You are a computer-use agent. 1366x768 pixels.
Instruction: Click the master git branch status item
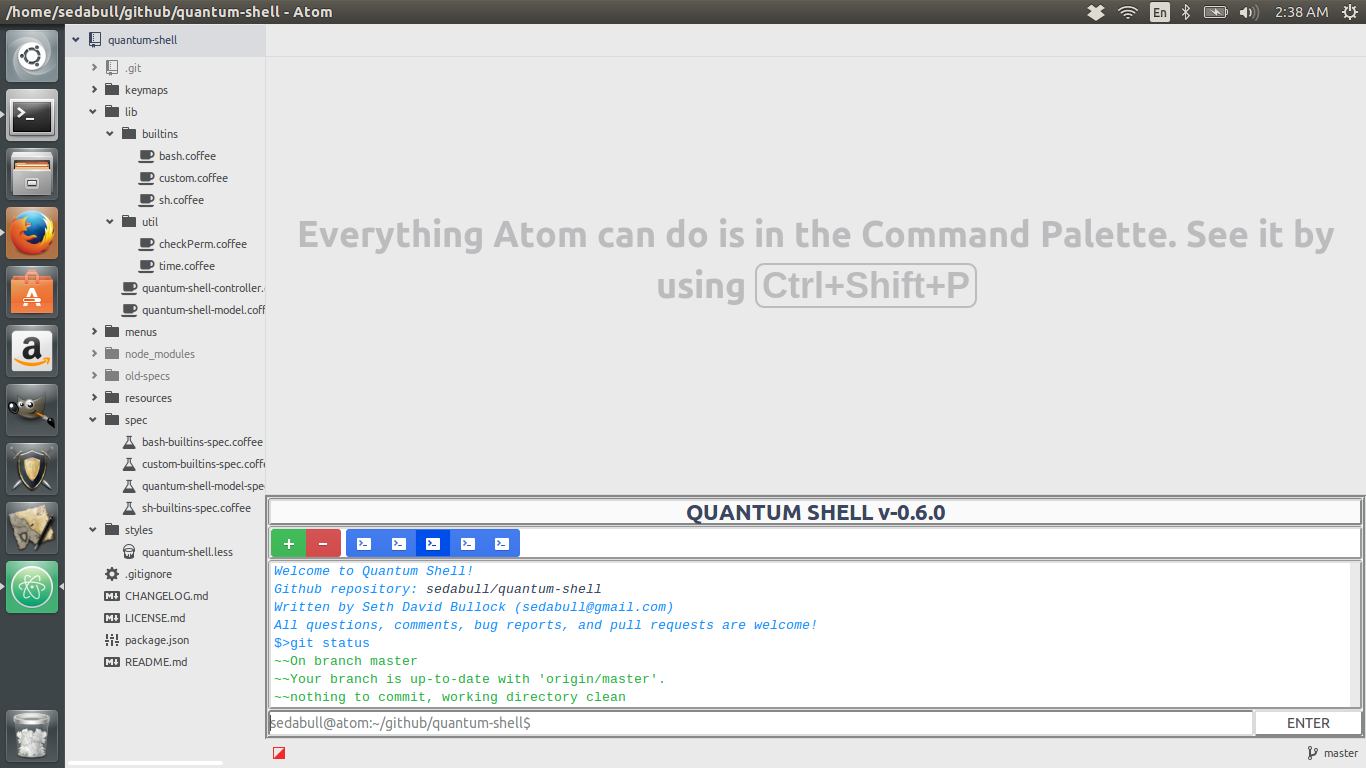click(1332, 753)
